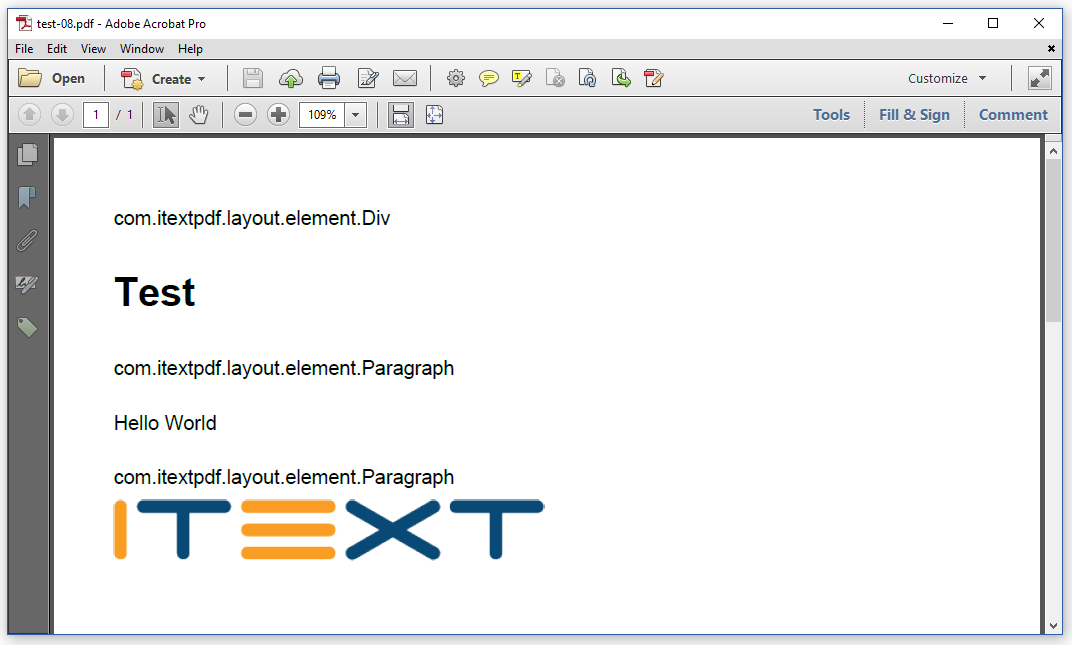Open the Comment pane
1072x645 pixels.
1013,115
